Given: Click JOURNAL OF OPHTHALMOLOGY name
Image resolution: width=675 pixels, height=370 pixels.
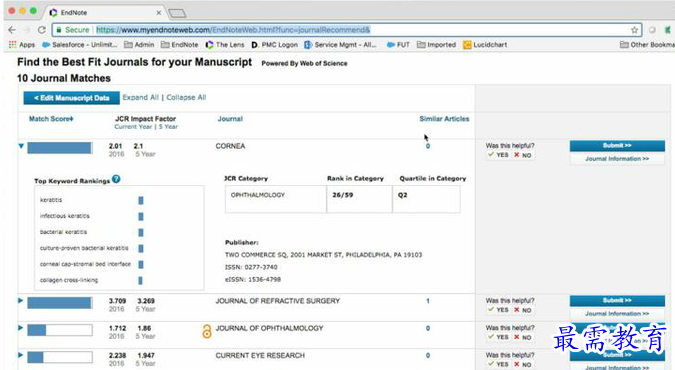Looking at the screenshot, I should (x=269, y=328).
